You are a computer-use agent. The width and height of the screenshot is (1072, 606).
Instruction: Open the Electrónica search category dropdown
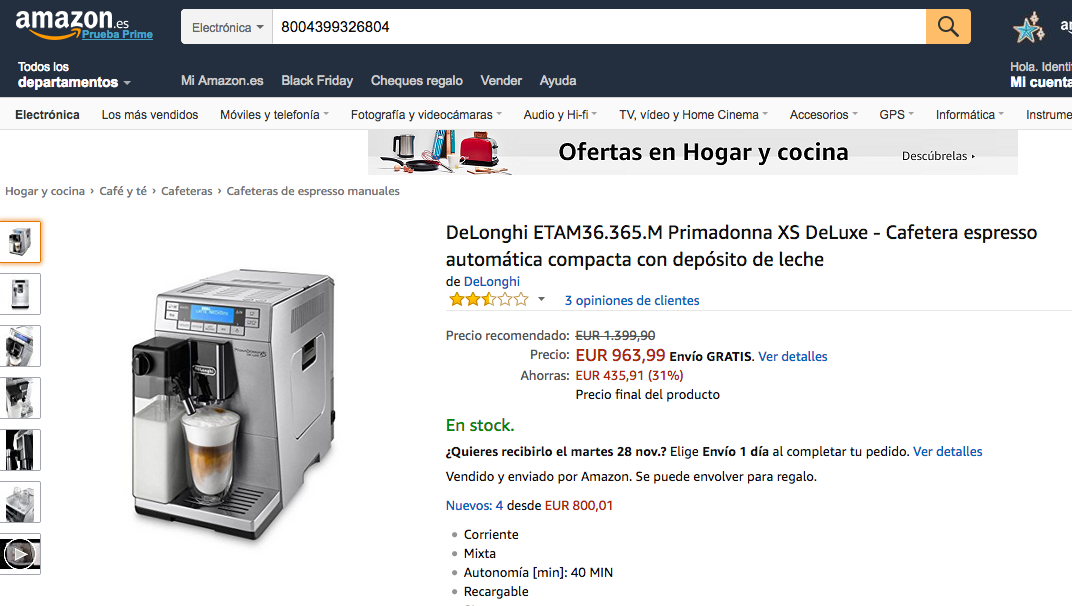pyautogui.click(x=227, y=27)
